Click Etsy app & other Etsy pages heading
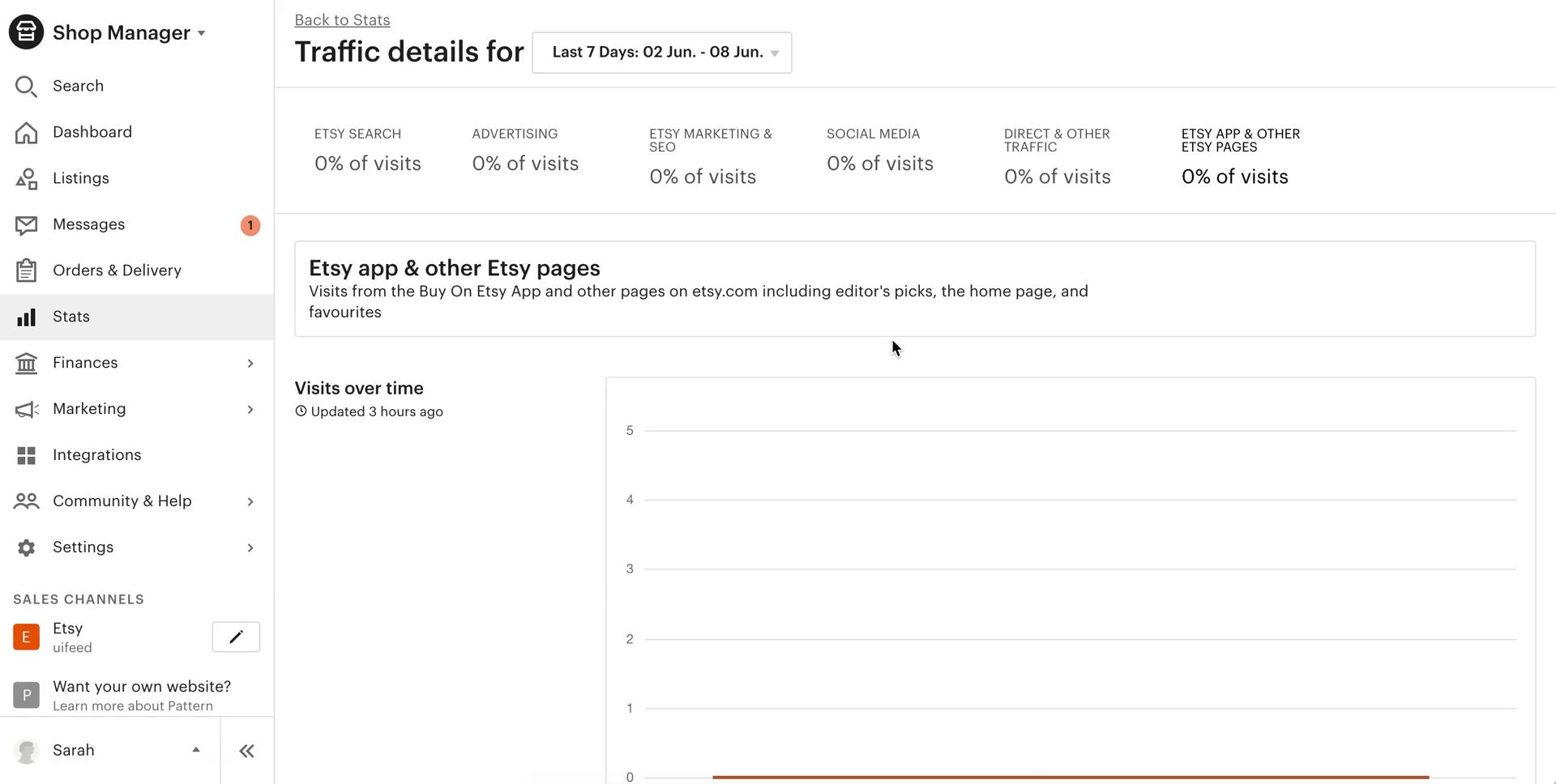Screen dimensions: 1556x784 click(455, 268)
